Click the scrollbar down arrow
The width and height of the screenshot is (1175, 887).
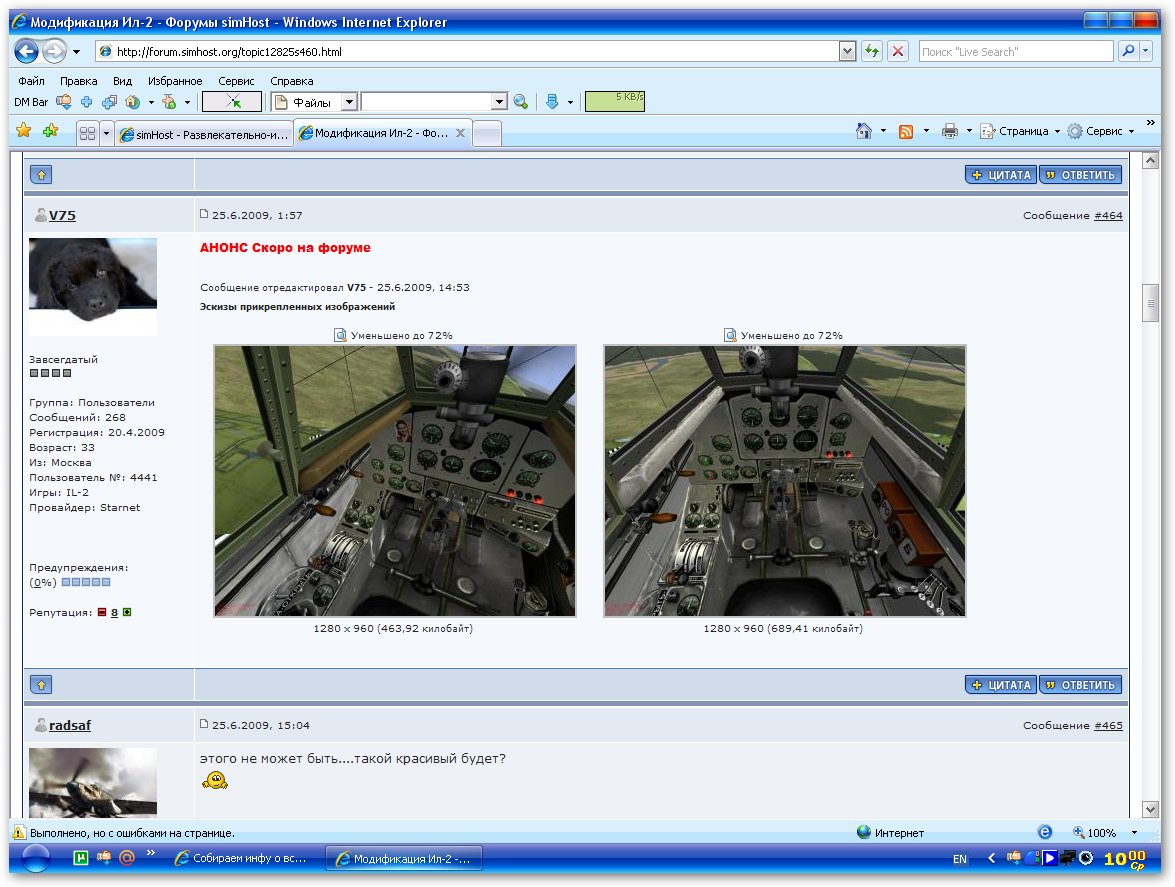1150,809
